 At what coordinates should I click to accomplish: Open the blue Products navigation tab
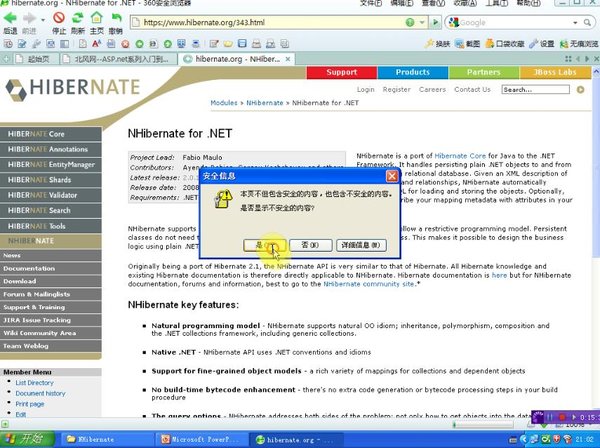pos(412,72)
